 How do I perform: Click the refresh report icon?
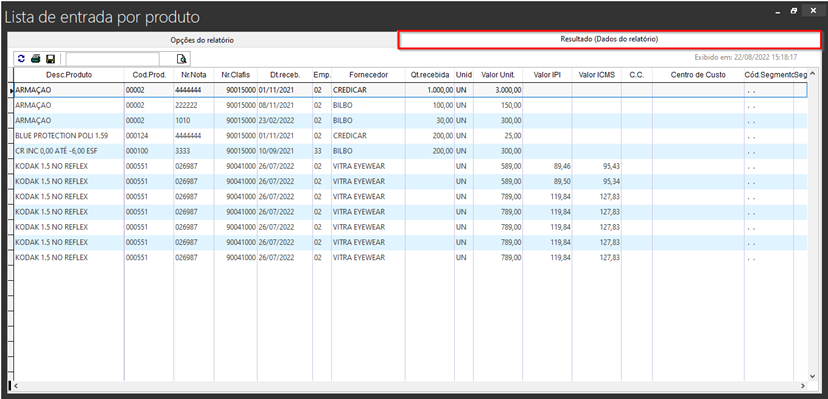pyautogui.click(x=21, y=59)
